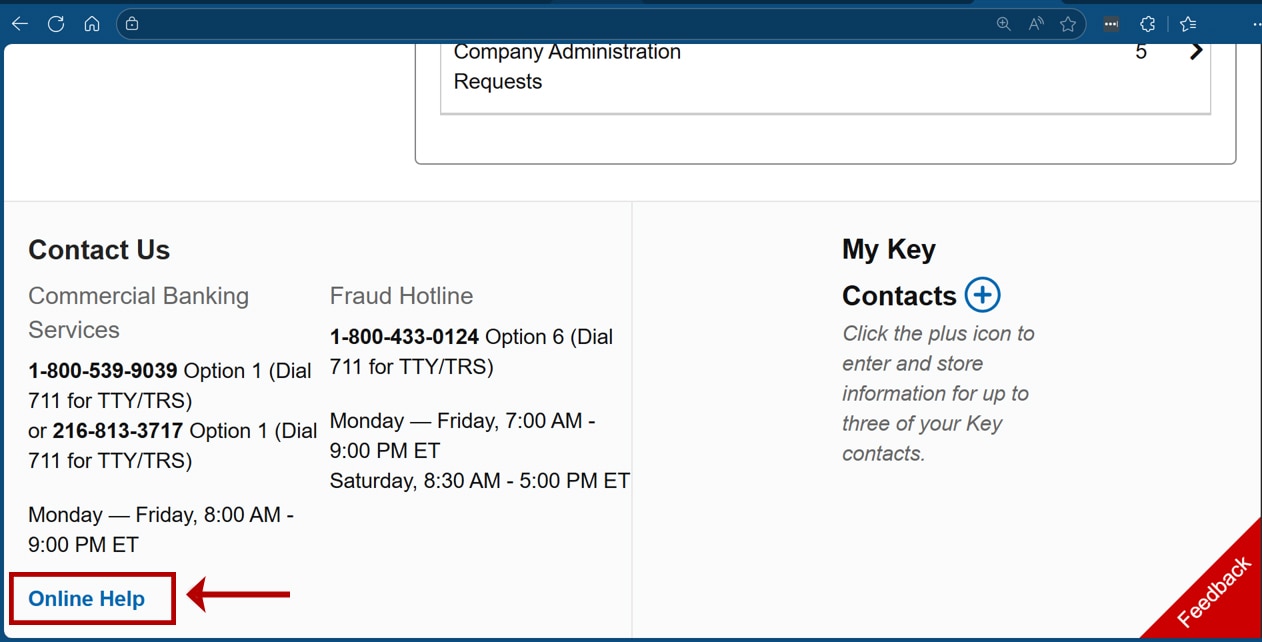This screenshot has width=1262, height=642.
Task: View site information lock icon
Action: pos(132,24)
